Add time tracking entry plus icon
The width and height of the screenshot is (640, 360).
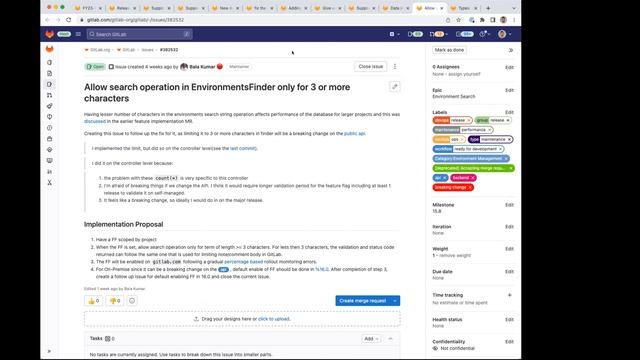[509, 295]
